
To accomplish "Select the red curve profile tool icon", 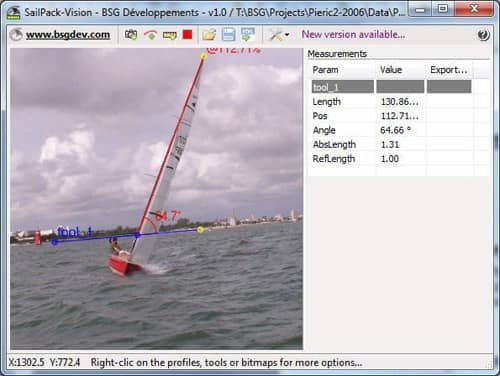I will coord(150,35).
